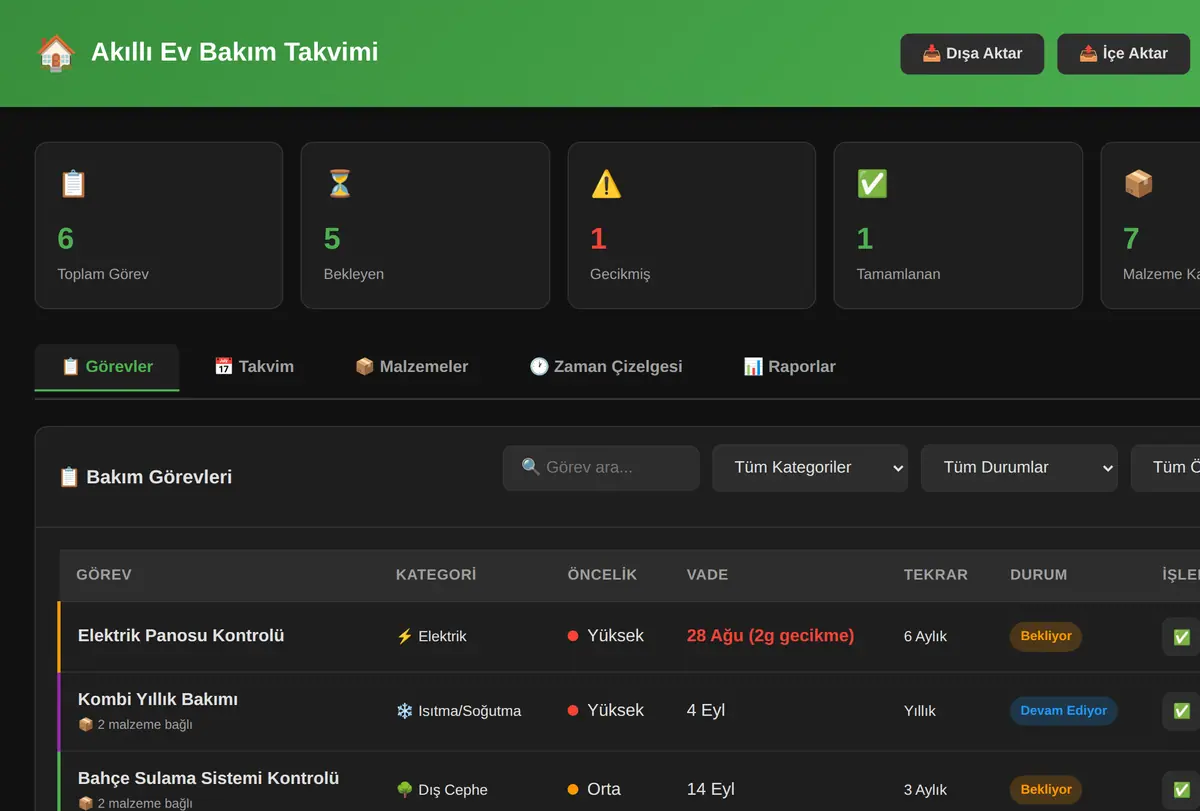Click the TEKRAR column header
The image size is (1200, 811).
pos(935,575)
